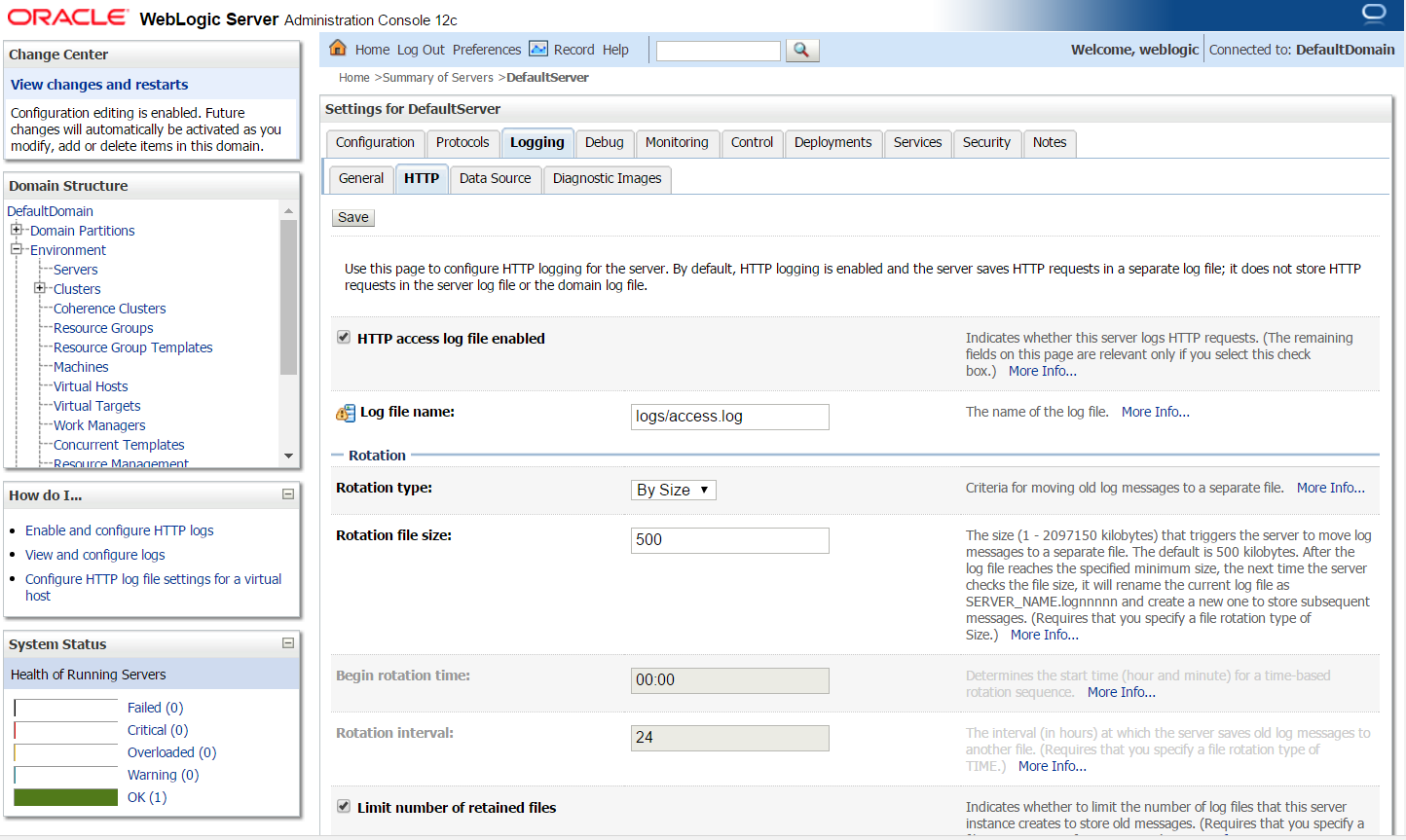Click the monitor icon in the top-right corner
Image resolution: width=1406 pixels, height=840 pixels.
coord(1373,14)
